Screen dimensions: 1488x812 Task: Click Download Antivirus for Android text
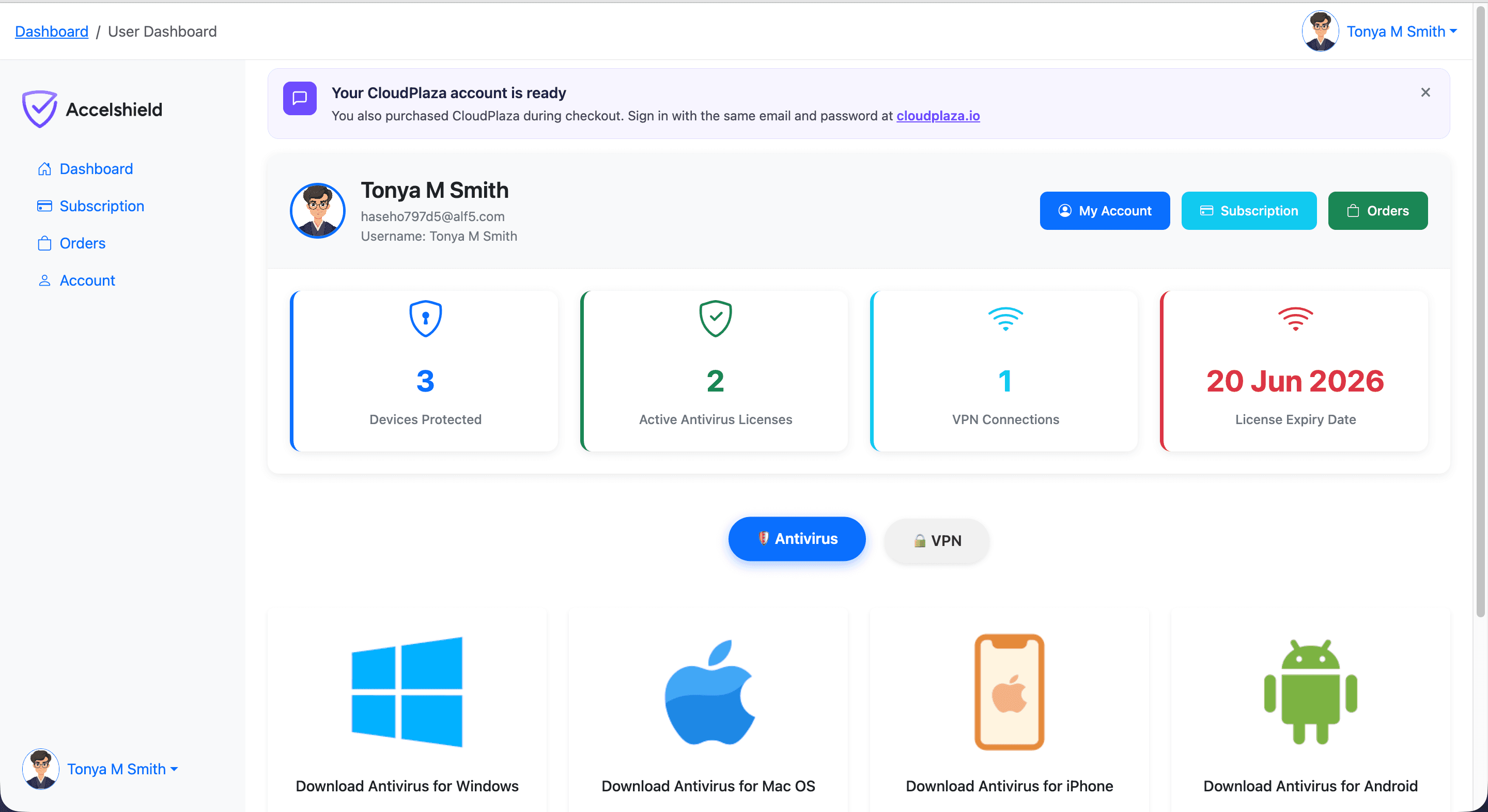(x=1311, y=786)
